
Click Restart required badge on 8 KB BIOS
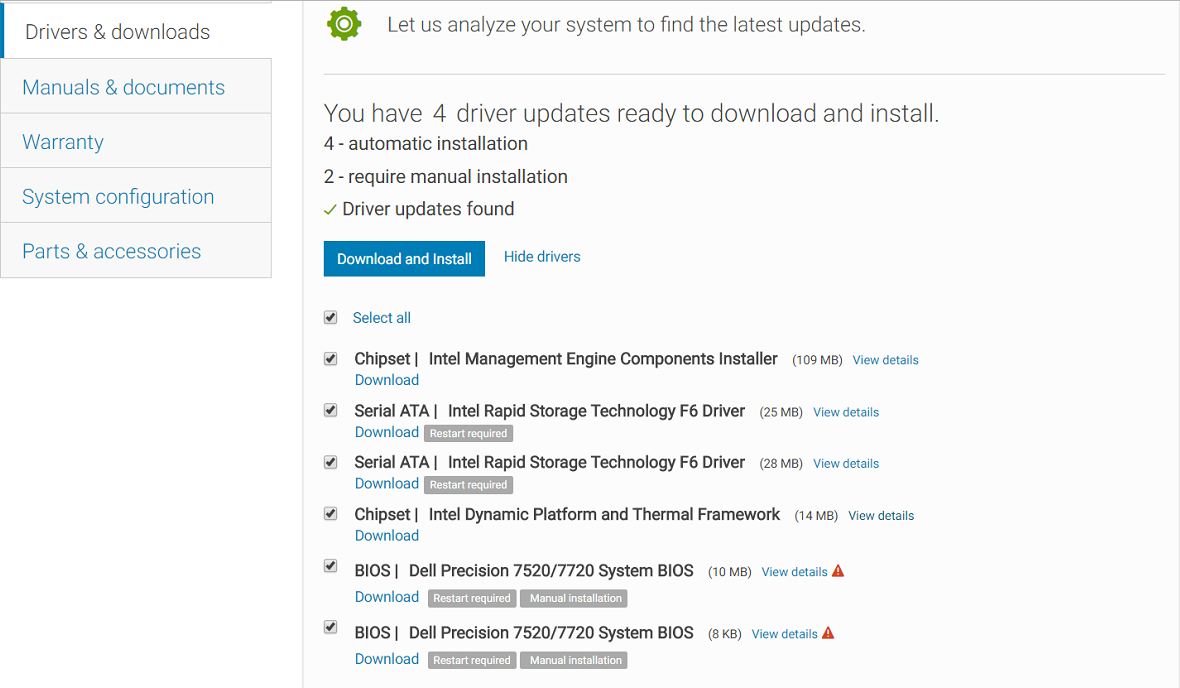(472, 660)
